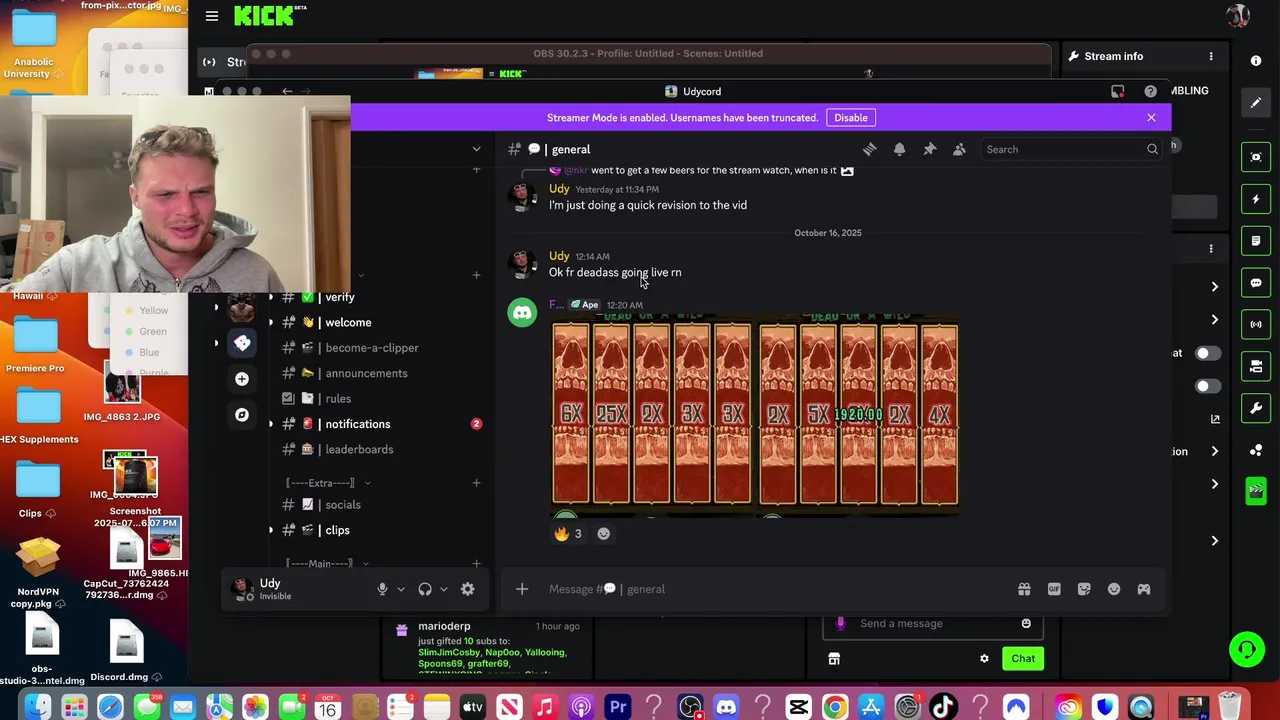1280x720 pixels.
Task: Open Discover servers compass icon
Action: (242, 414)
